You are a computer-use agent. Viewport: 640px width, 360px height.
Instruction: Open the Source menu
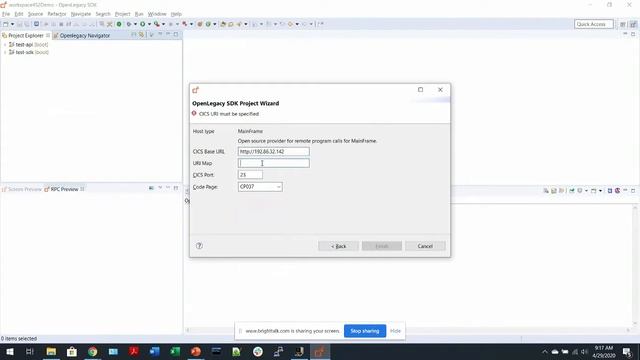(35, 14)
